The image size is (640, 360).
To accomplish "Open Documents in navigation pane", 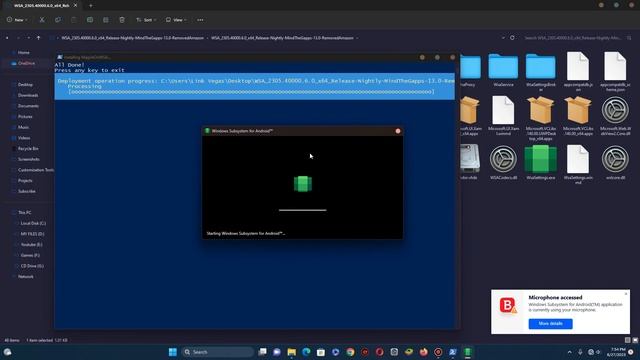I will (x=28, y=106).
